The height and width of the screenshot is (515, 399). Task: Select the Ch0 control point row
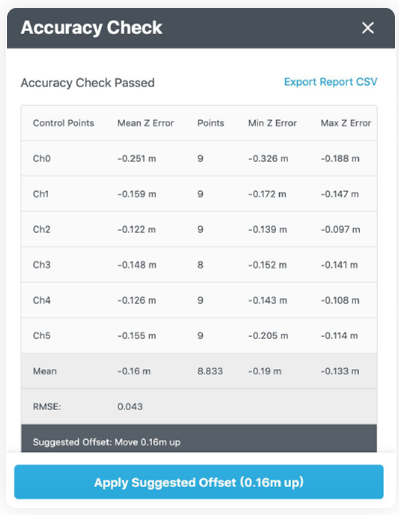(x=199, y=158)
